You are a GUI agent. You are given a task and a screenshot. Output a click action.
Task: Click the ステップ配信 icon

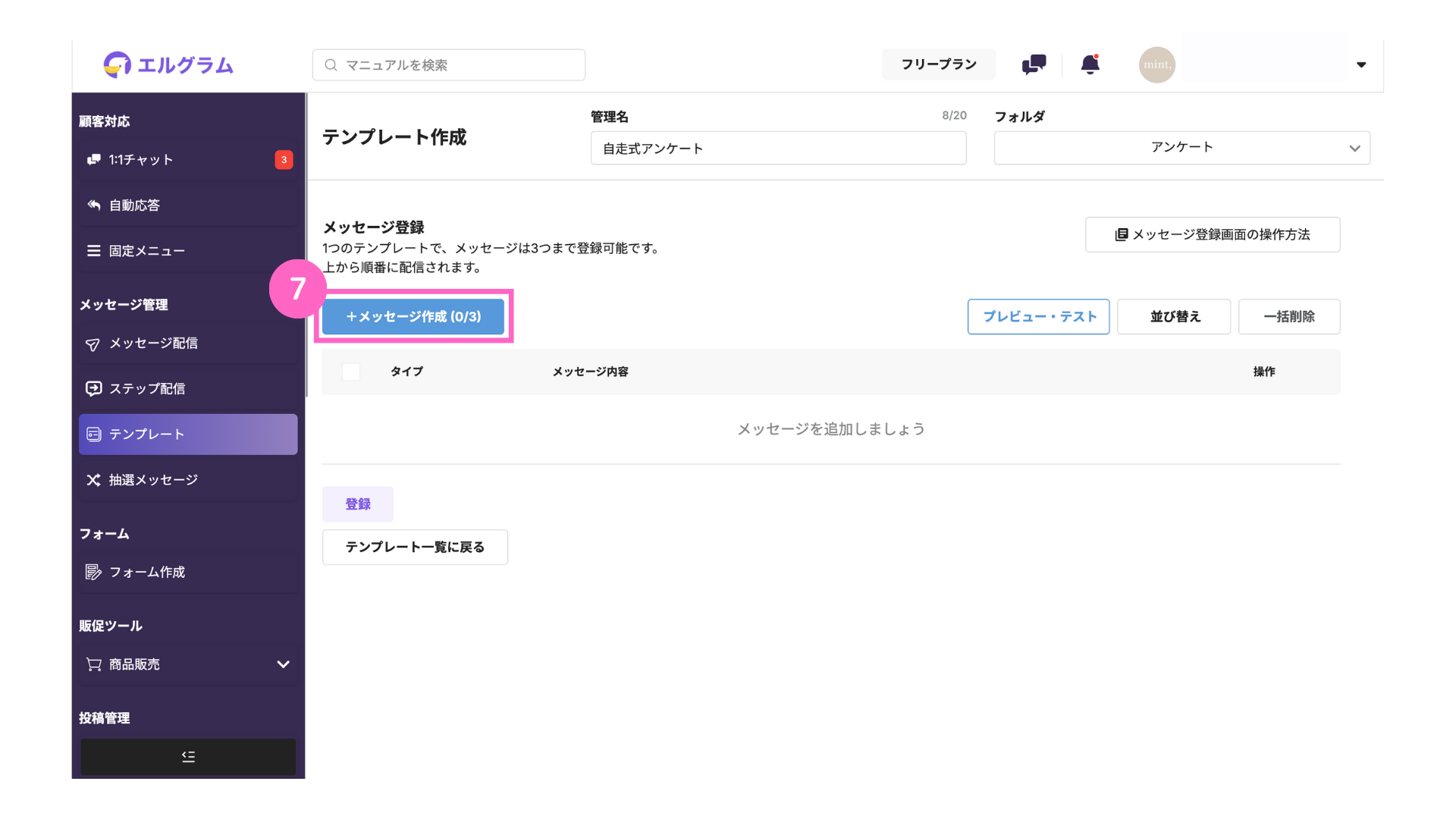point(93,388)
